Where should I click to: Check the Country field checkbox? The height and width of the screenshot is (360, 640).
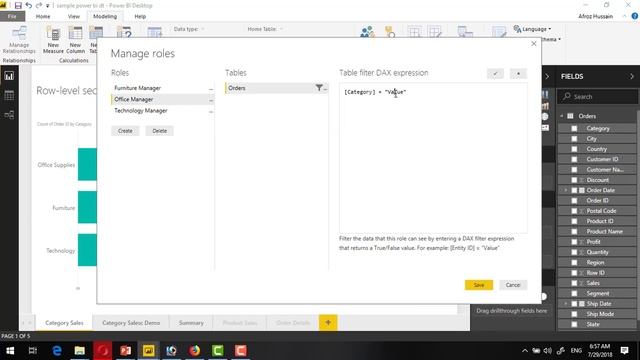click(x=574, y=149)
